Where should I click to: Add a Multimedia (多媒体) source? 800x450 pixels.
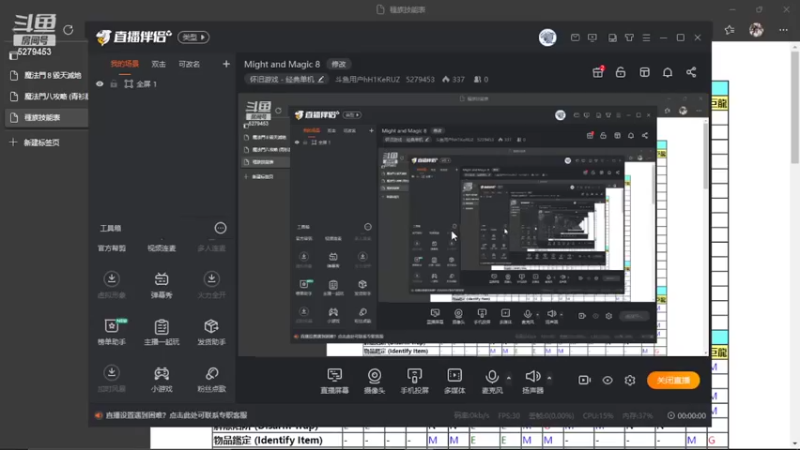(x=454, y=381)
